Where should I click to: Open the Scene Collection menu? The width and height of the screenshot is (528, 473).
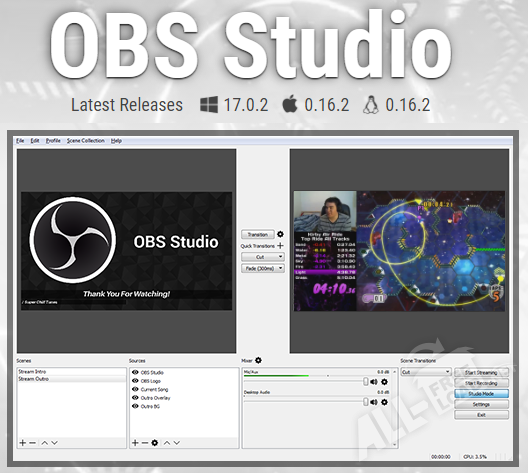point(86,141)
